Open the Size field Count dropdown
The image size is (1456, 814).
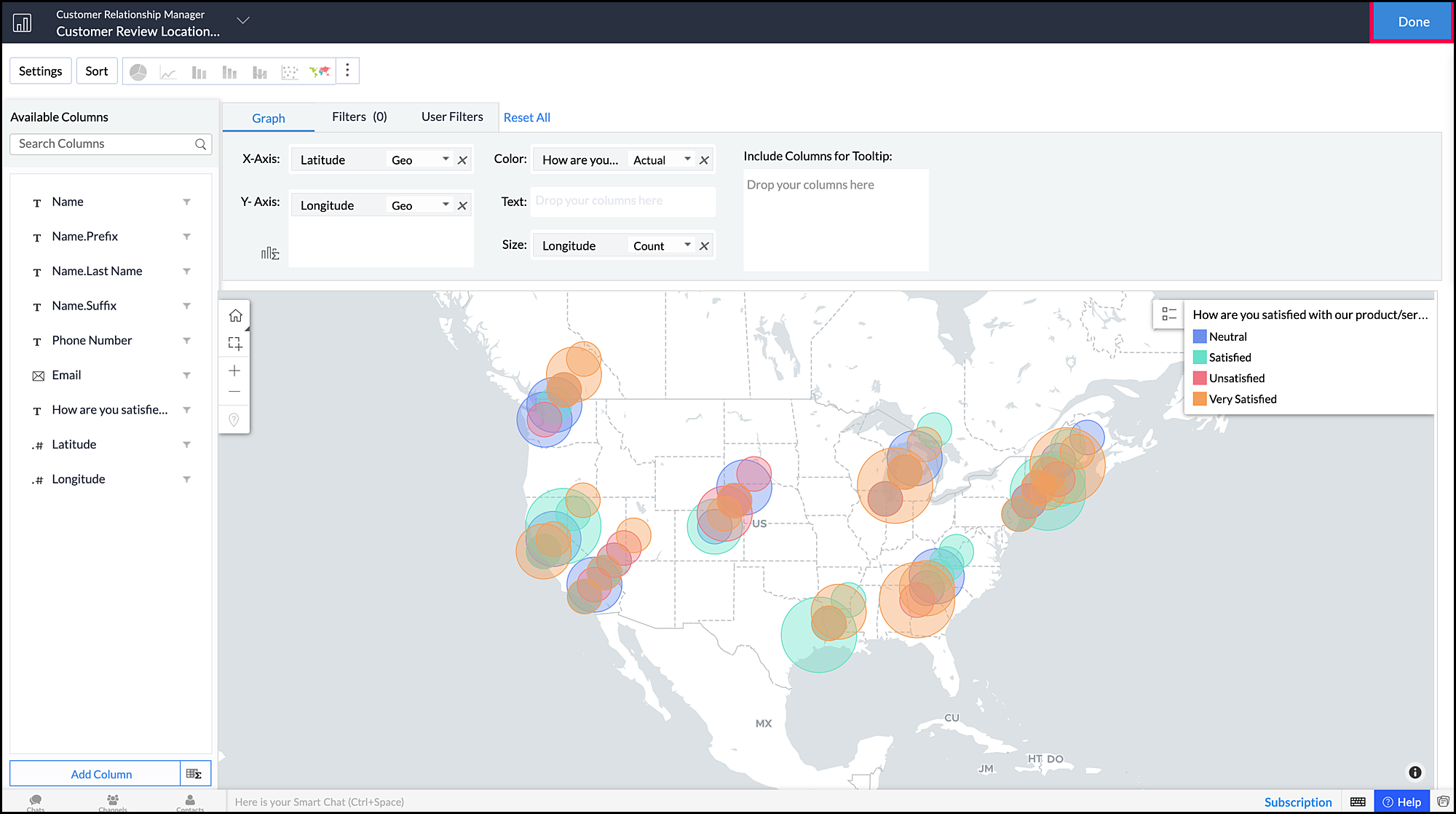point(687,245)
